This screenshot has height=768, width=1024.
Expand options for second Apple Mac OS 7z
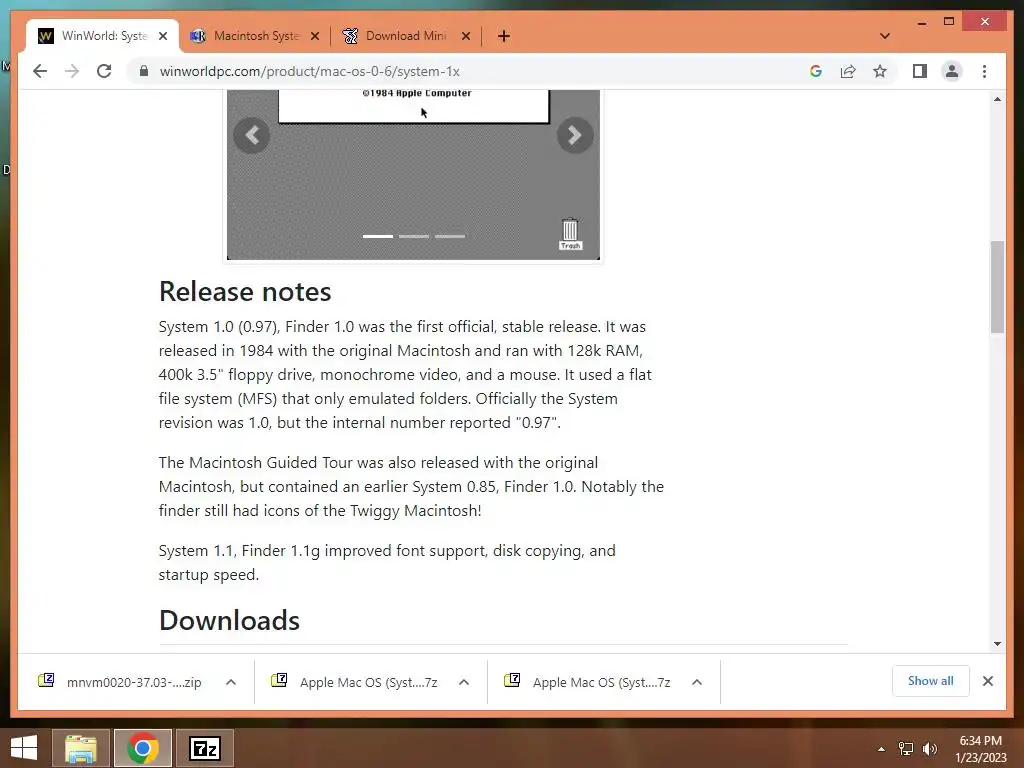697,682
